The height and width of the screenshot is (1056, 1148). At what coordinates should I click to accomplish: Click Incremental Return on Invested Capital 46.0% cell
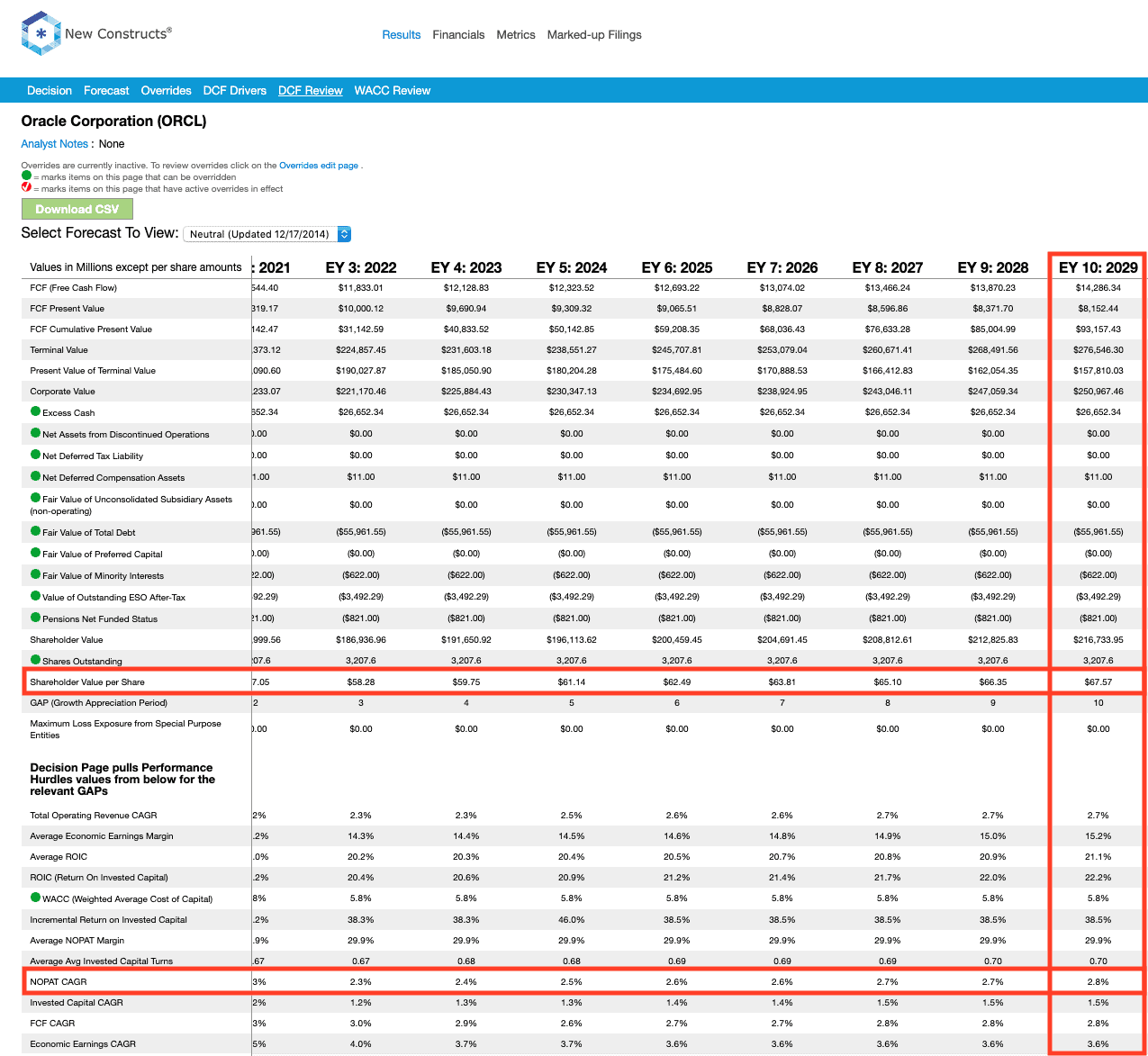point(572,920)
